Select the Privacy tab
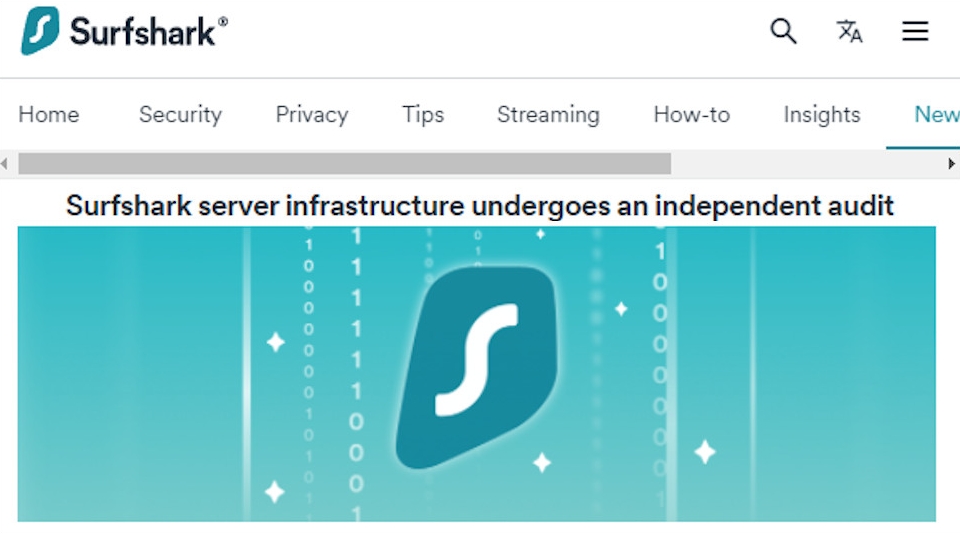Screen dimensions: 960x534 [x=311, y=115]
